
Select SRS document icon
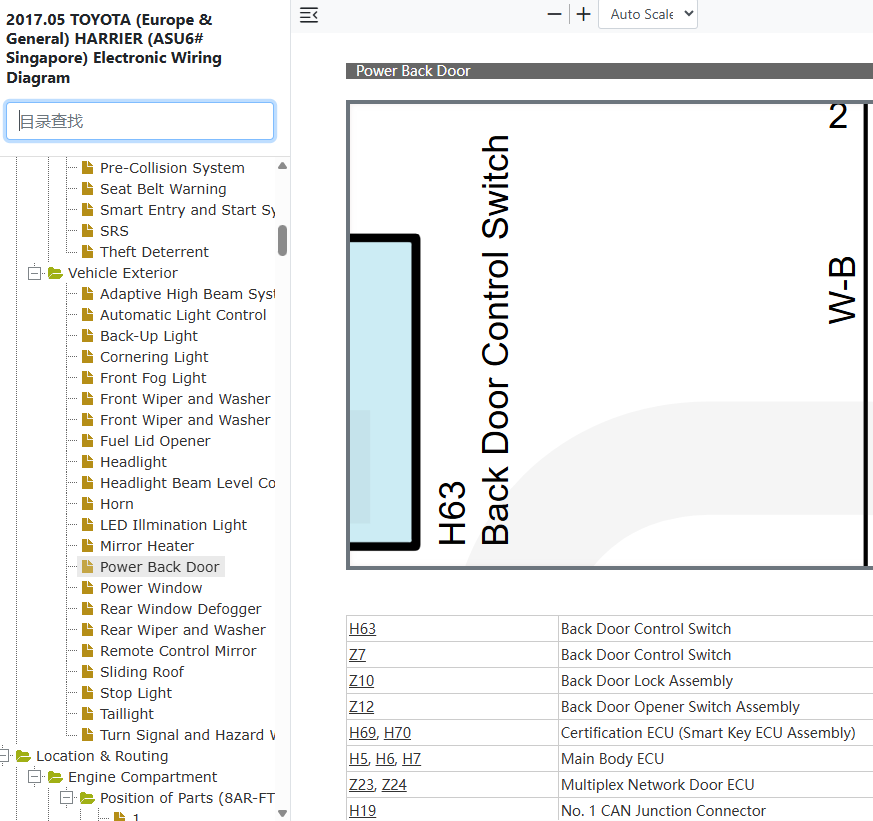coord(87,230)
